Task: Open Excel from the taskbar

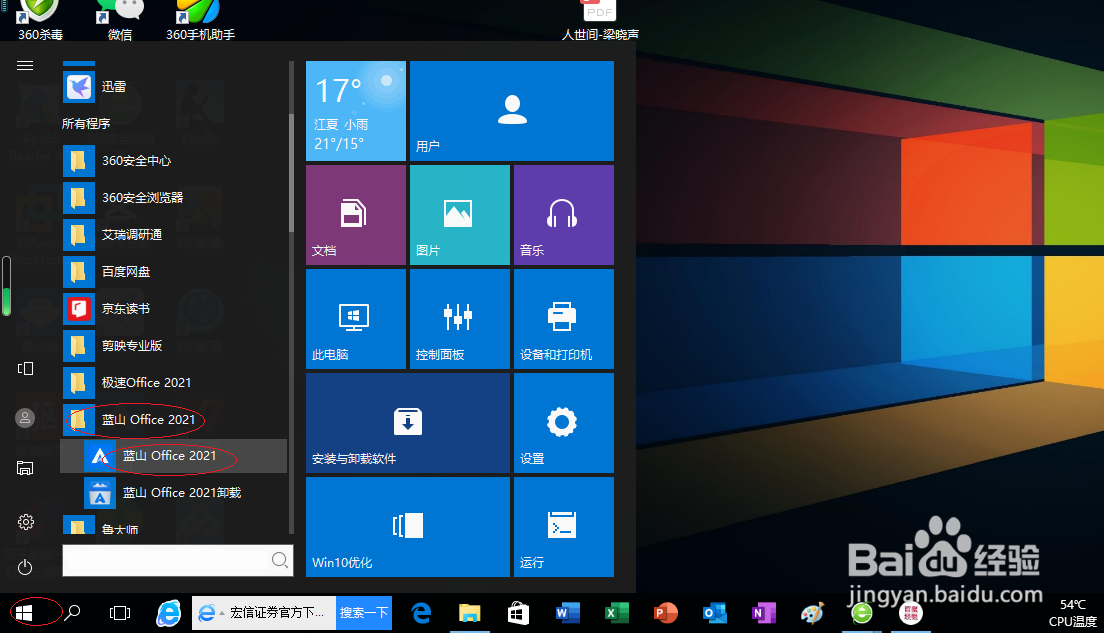Action: (616, 613)
